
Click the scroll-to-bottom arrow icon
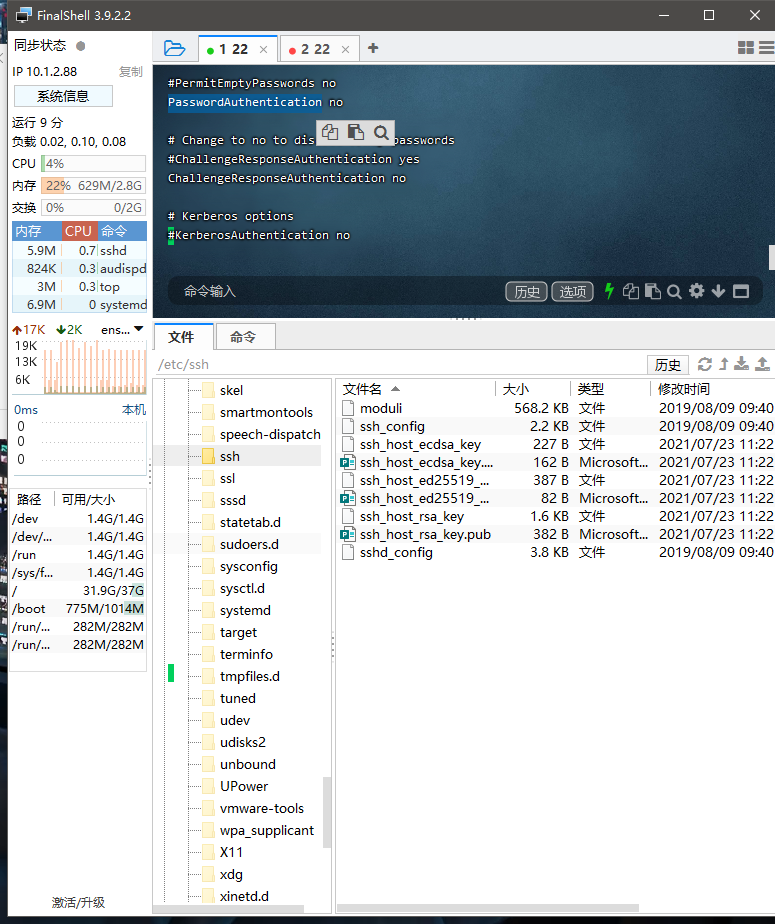(x=718, y=291)
